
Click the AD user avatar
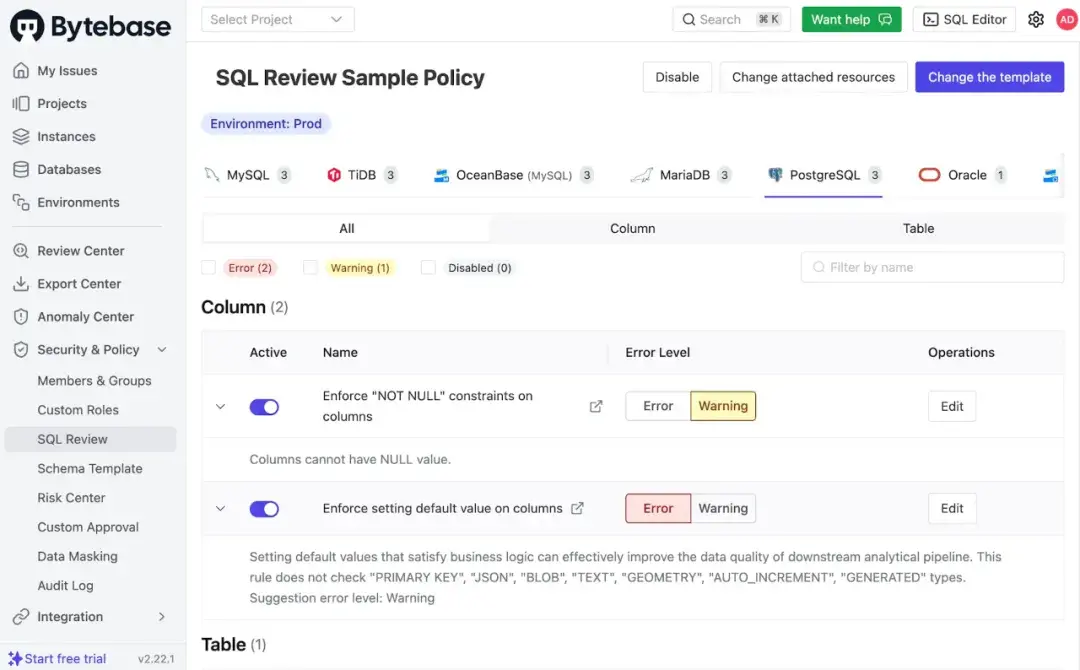click(x=1063, y=19)
